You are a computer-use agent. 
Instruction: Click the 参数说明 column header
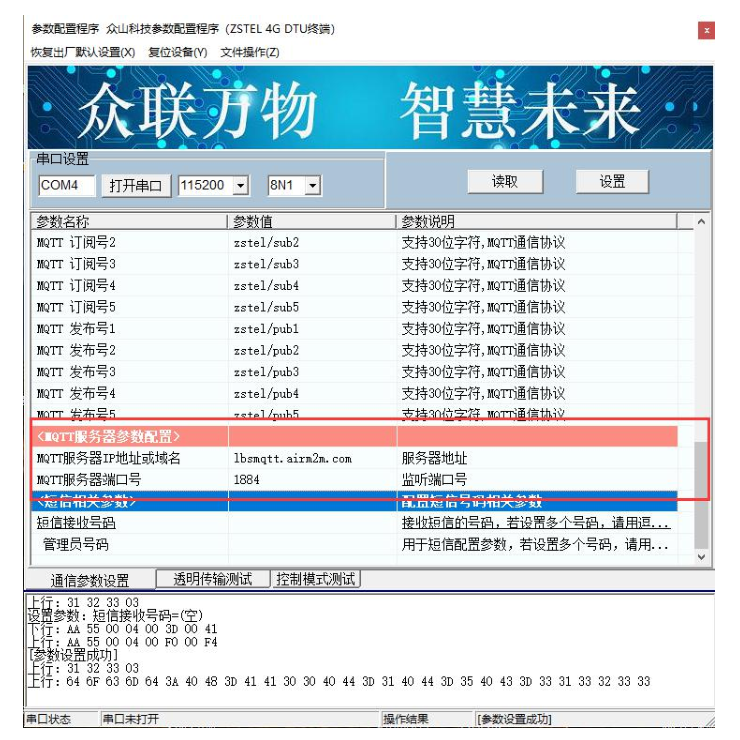(x=537, y=221)
